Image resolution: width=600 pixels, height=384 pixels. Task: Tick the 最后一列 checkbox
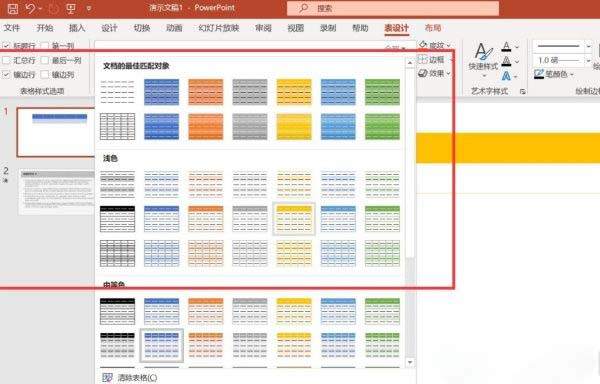coord(45,60)
